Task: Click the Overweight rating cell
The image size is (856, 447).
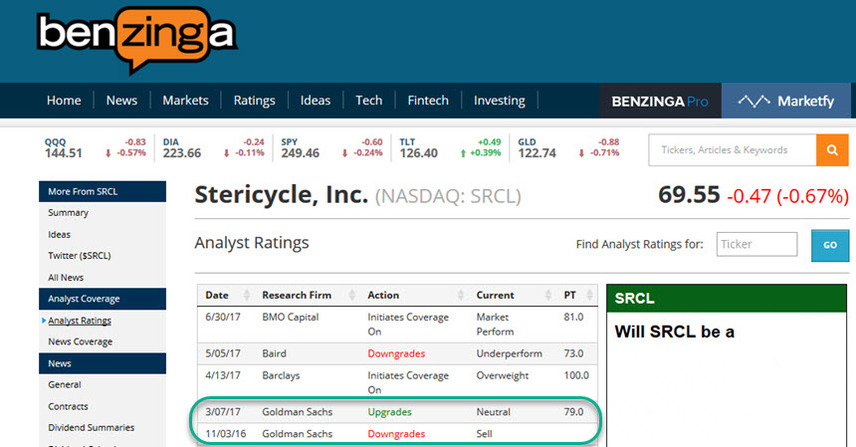Action: pos(502,376)
